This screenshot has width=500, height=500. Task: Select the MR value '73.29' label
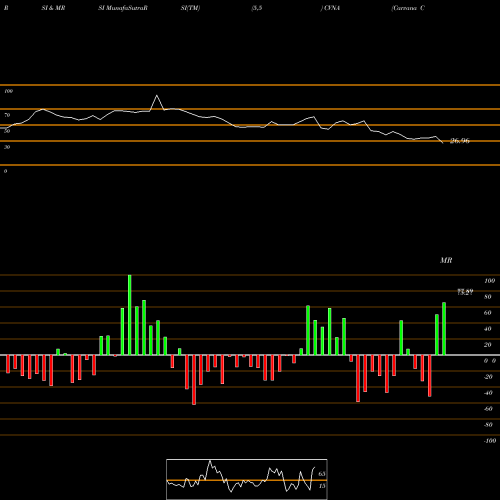pyautogui.click(x=465, y=292)
